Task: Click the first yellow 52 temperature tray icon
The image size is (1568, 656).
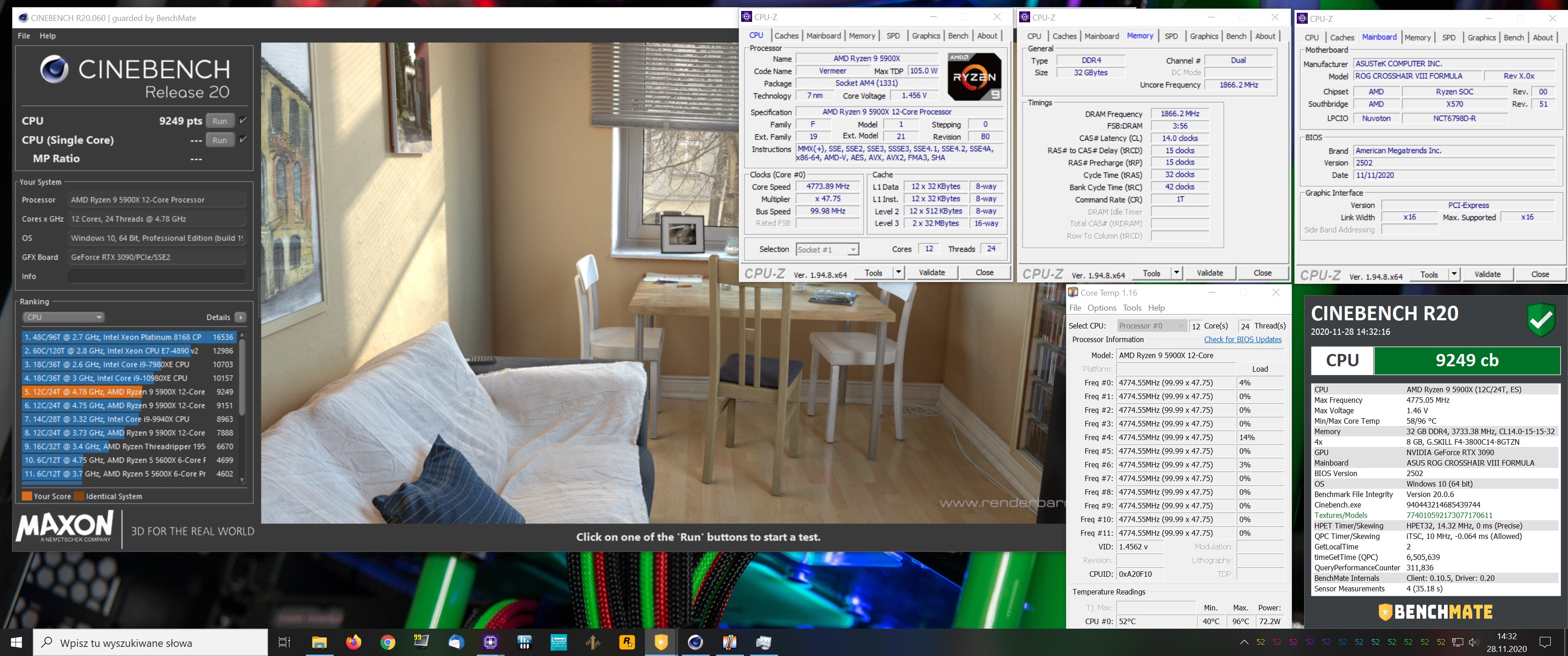Action: (x=1261, y=642)
